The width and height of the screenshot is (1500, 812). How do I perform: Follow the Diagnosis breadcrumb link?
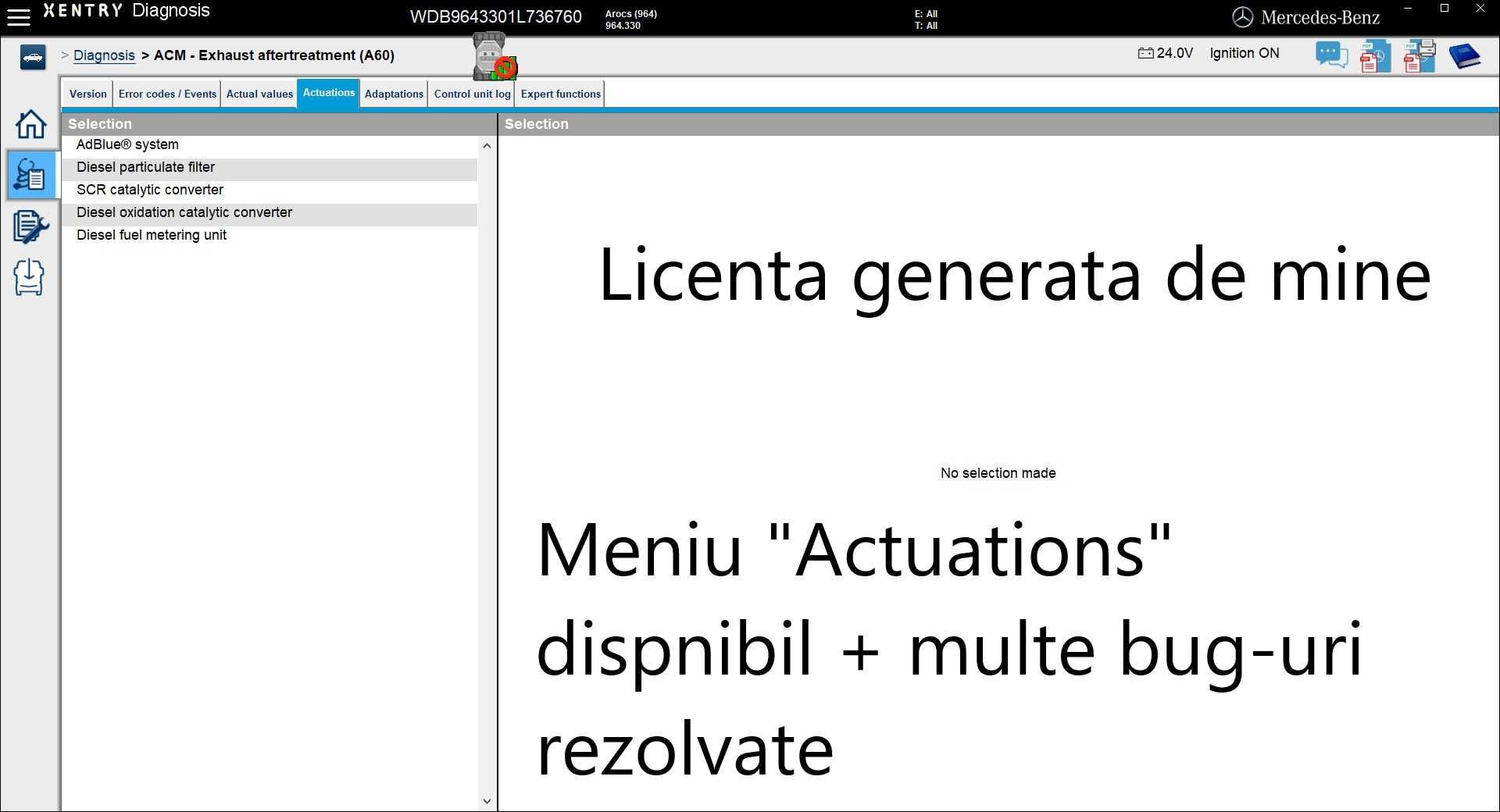[104, 55]
